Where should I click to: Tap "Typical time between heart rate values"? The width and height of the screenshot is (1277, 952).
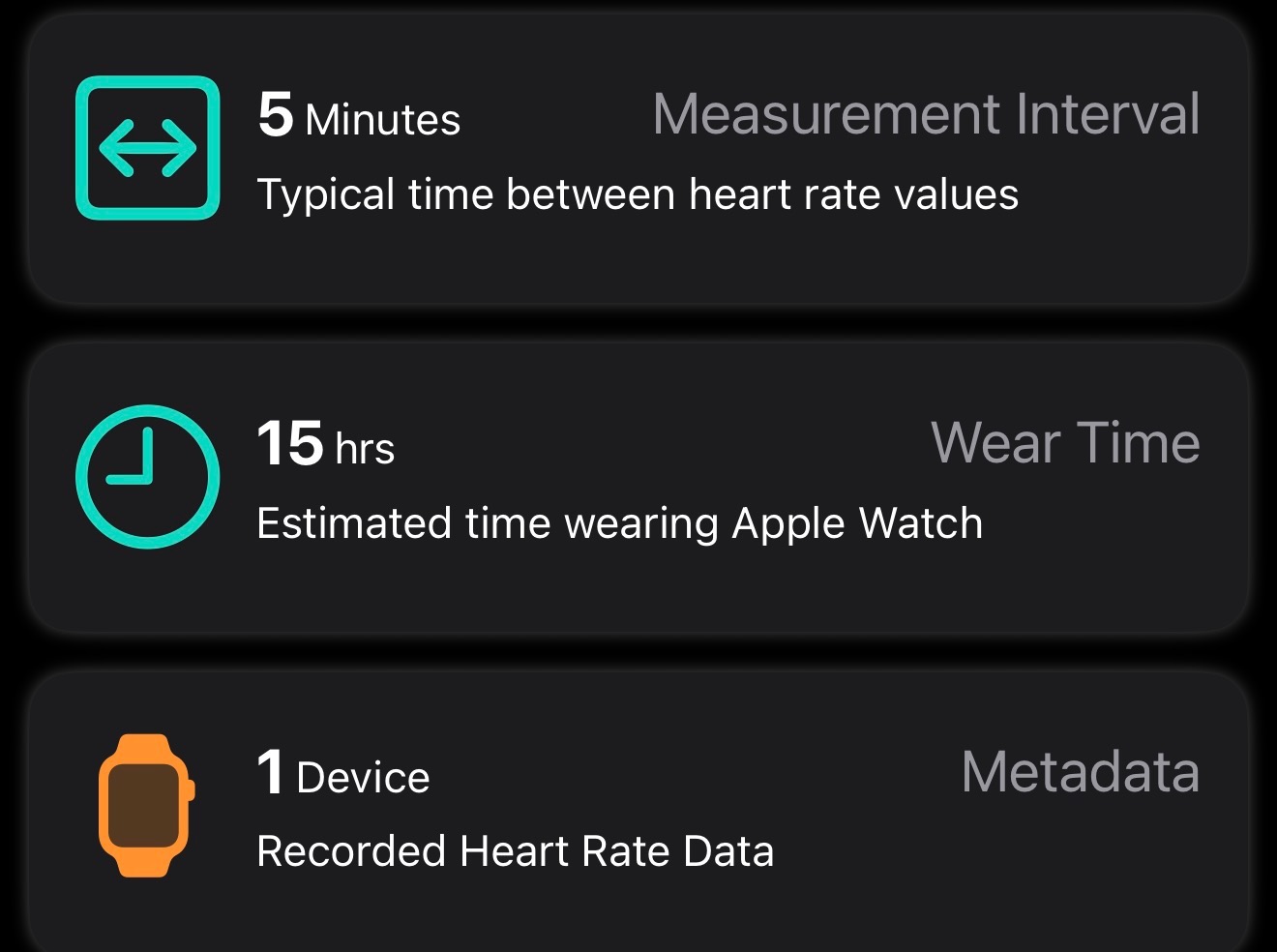coord(638,194)
